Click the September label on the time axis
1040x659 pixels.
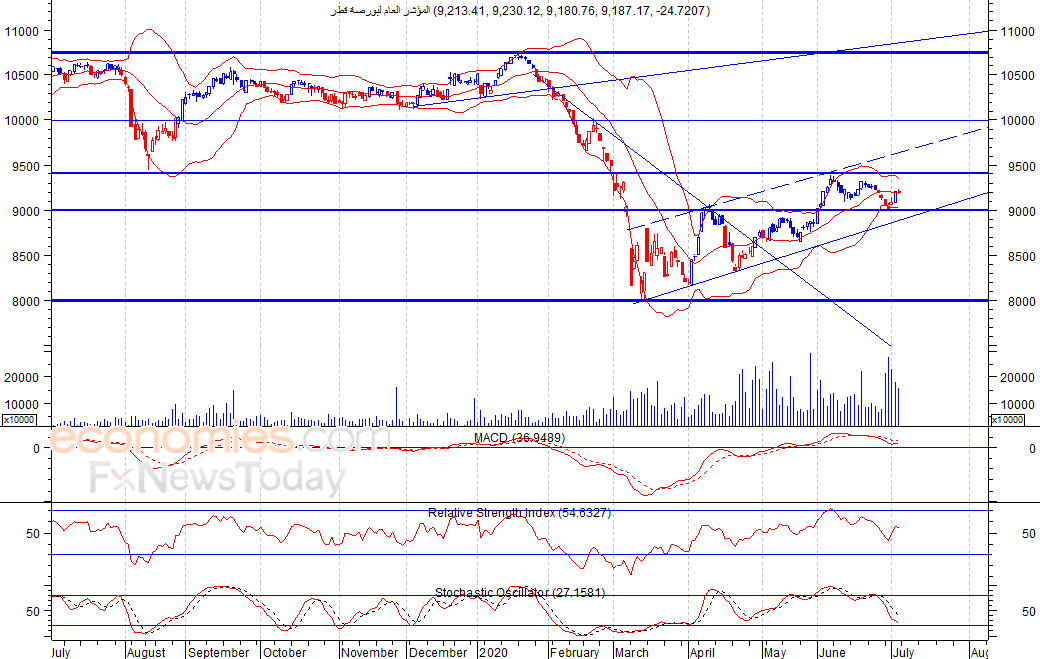[x=218, y=652]
